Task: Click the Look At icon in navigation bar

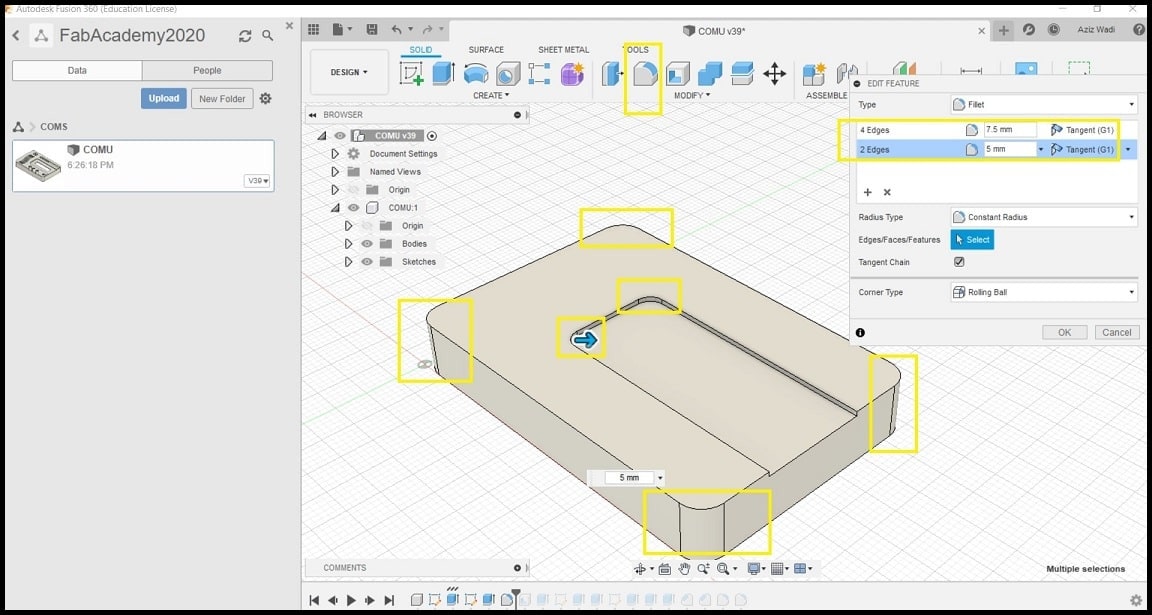Action: [x=665, y=569]
